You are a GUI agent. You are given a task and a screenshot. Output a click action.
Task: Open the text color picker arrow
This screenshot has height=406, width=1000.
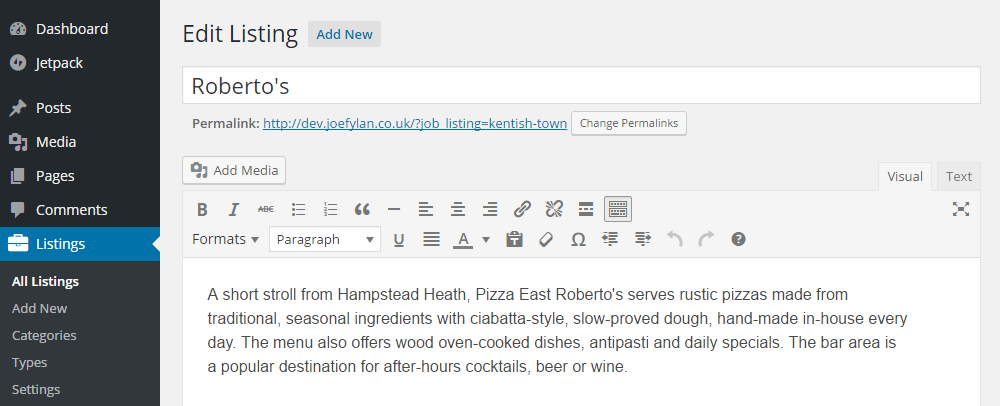486,240
